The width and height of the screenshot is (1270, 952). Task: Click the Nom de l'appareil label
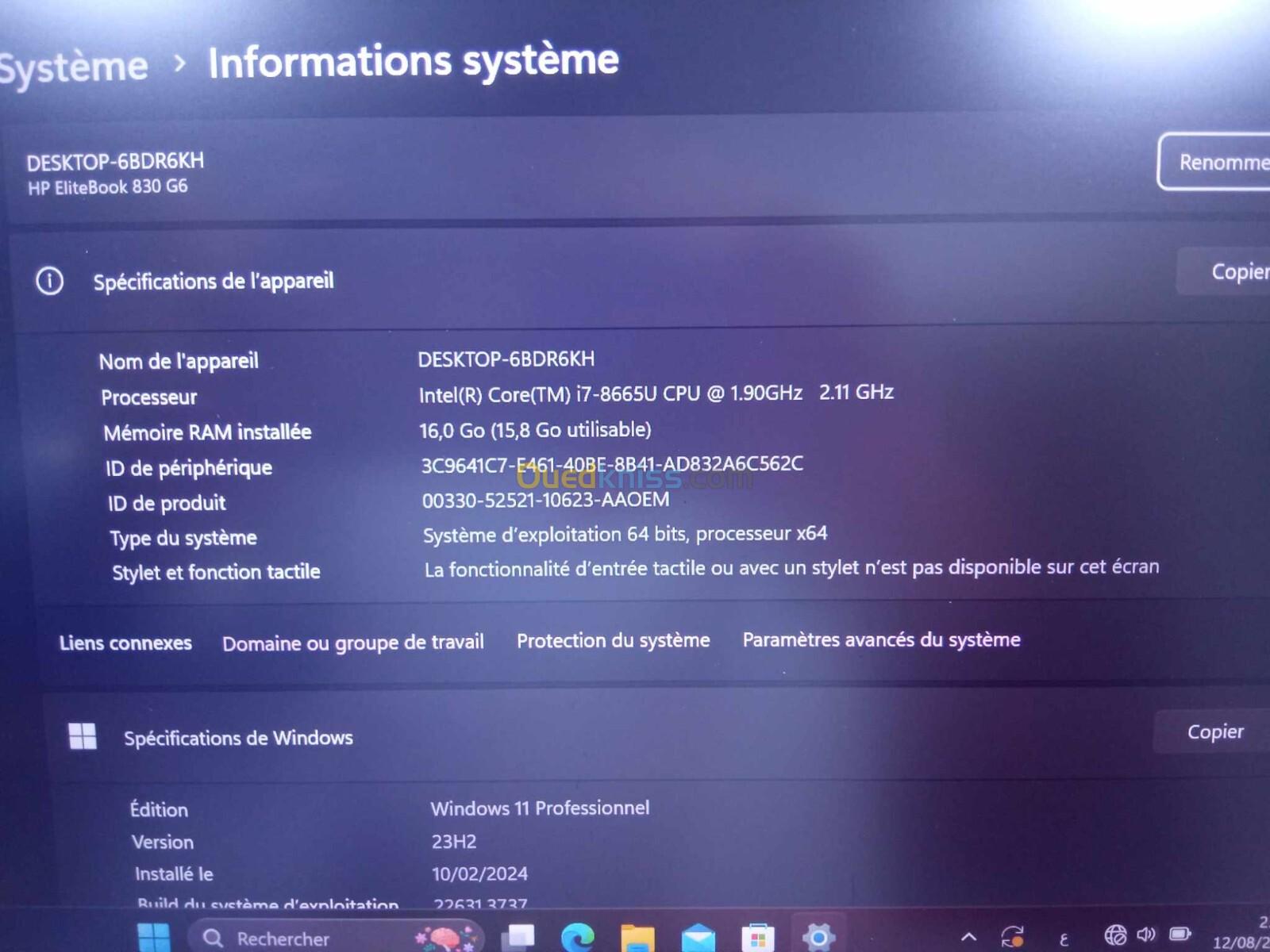click(179, 362)
